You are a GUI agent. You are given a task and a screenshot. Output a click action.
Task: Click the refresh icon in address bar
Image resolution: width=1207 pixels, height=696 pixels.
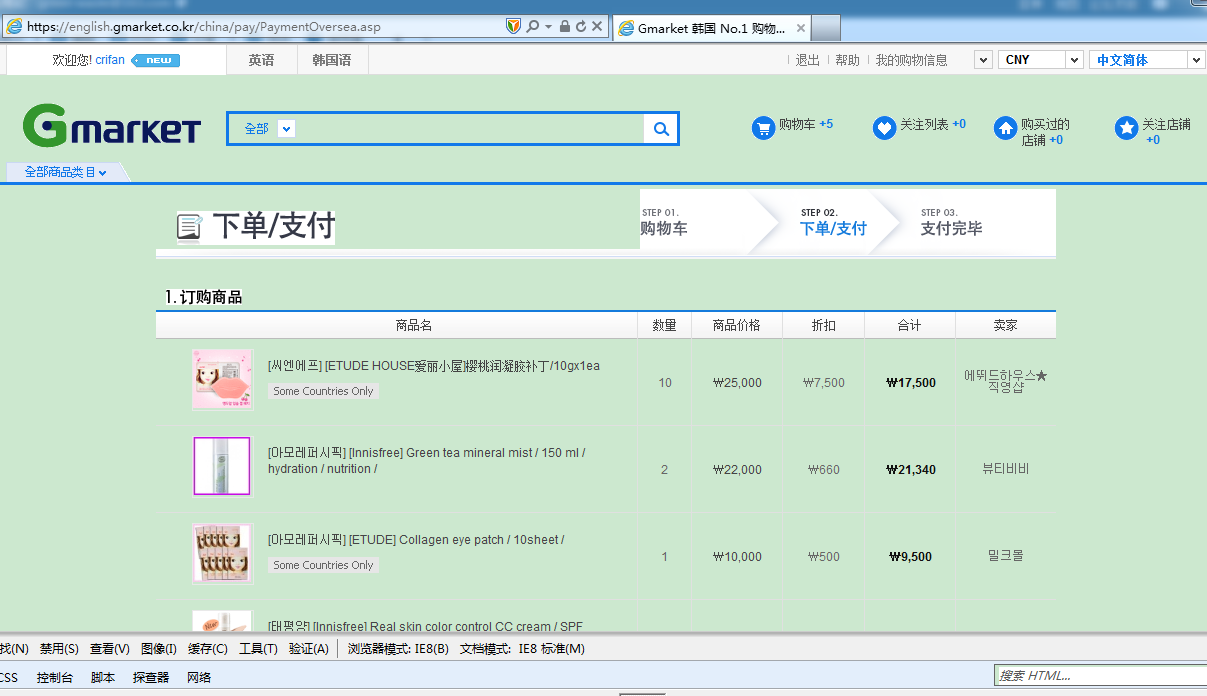pos(581,26)
